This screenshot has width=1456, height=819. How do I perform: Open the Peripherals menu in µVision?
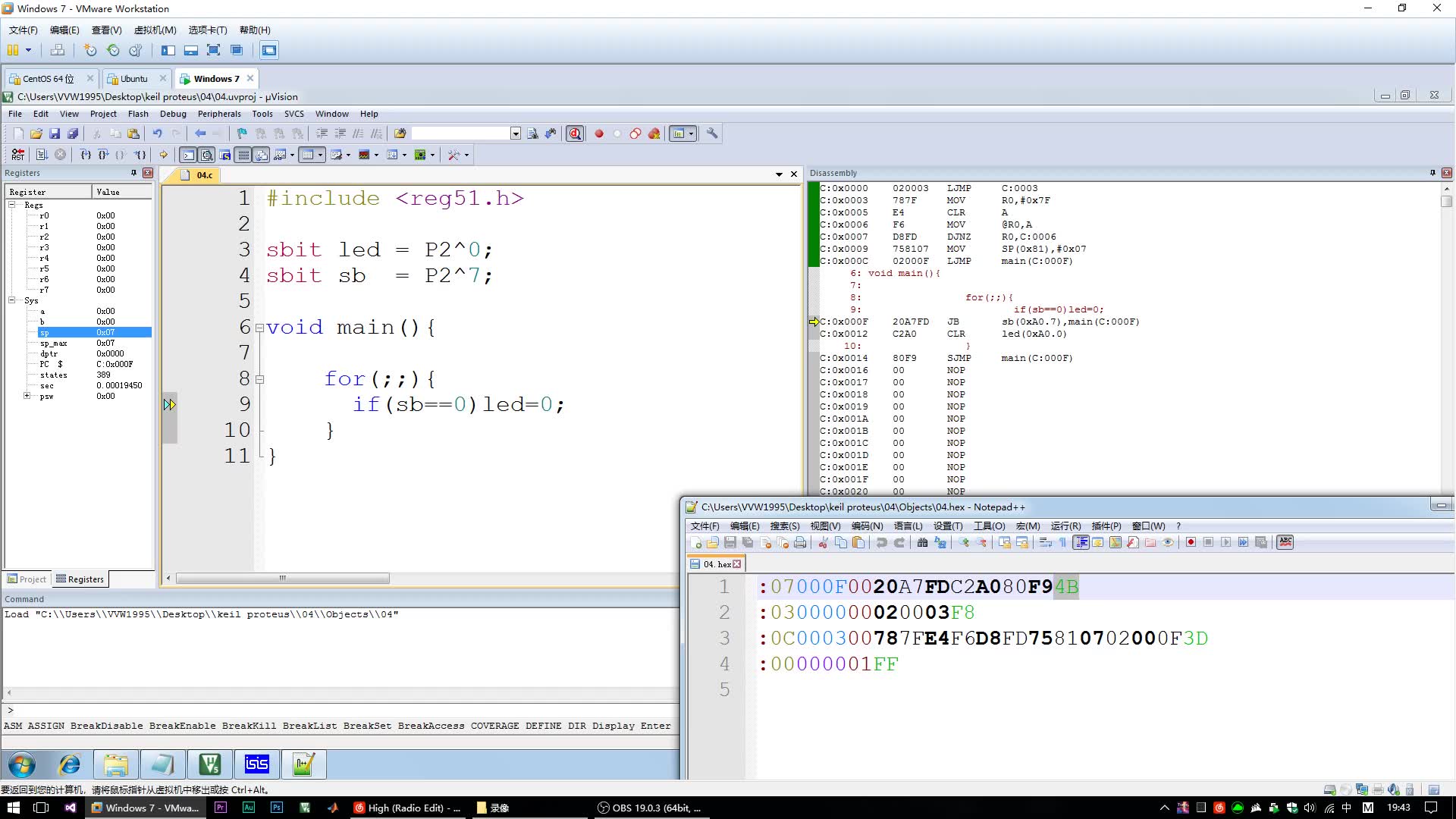(219, 114)
